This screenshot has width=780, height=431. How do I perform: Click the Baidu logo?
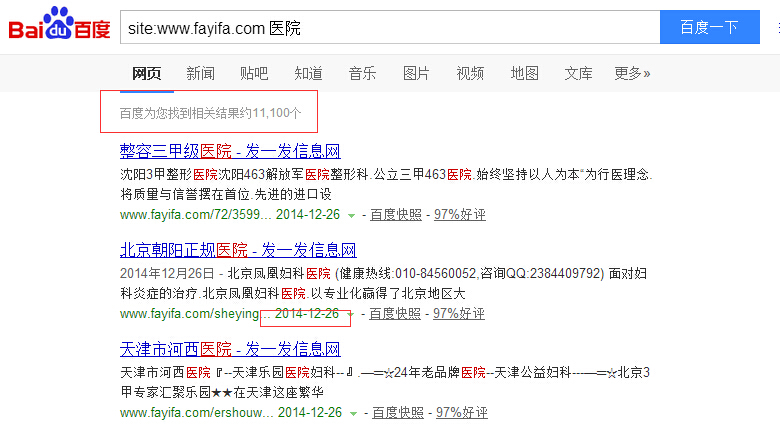tap(59, 23)
